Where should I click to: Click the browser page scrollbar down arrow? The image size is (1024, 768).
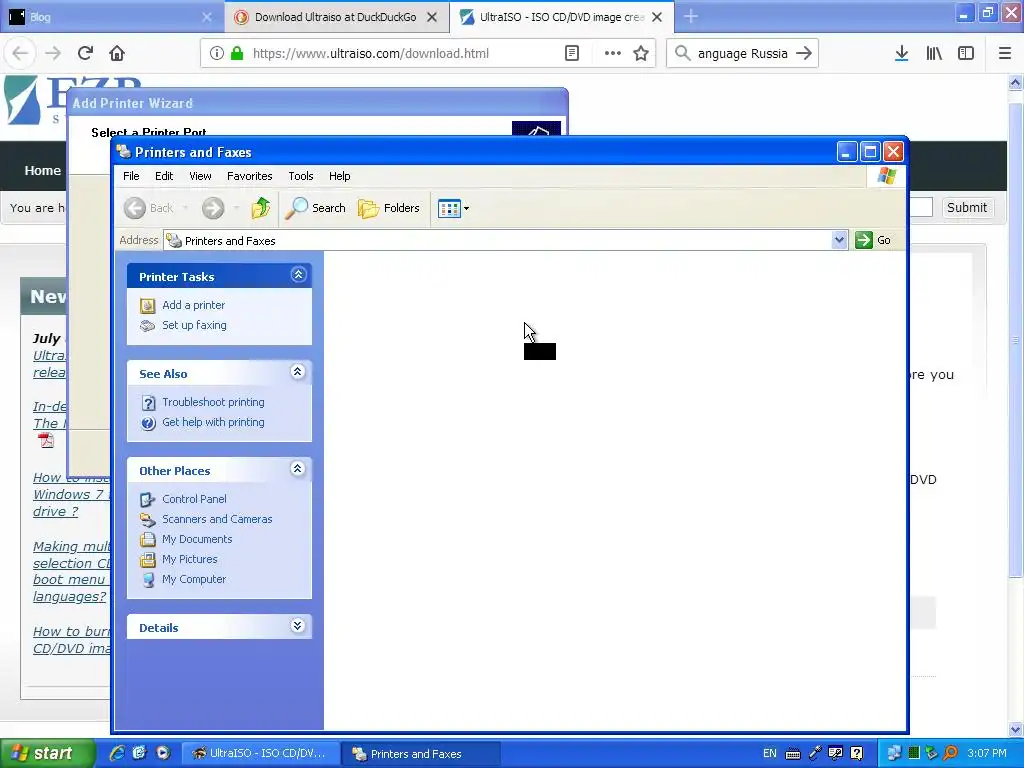coord(1016,729)
